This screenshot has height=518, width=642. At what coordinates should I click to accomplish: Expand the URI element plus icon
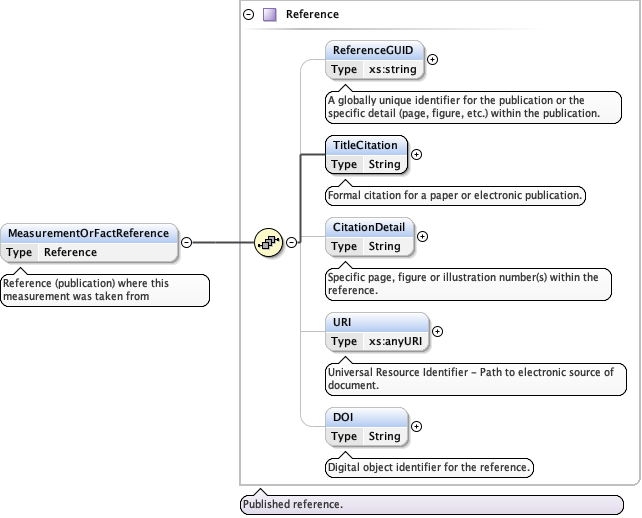point(437,331)
